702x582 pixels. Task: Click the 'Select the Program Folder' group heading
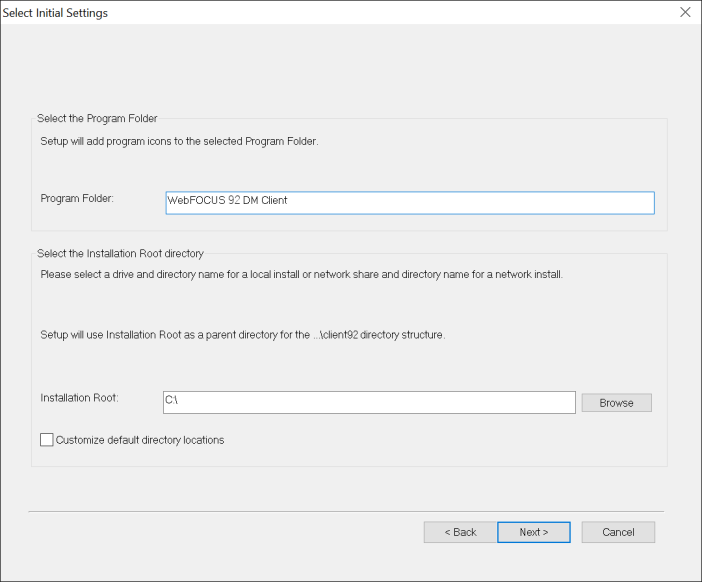[x=97, y=119]
